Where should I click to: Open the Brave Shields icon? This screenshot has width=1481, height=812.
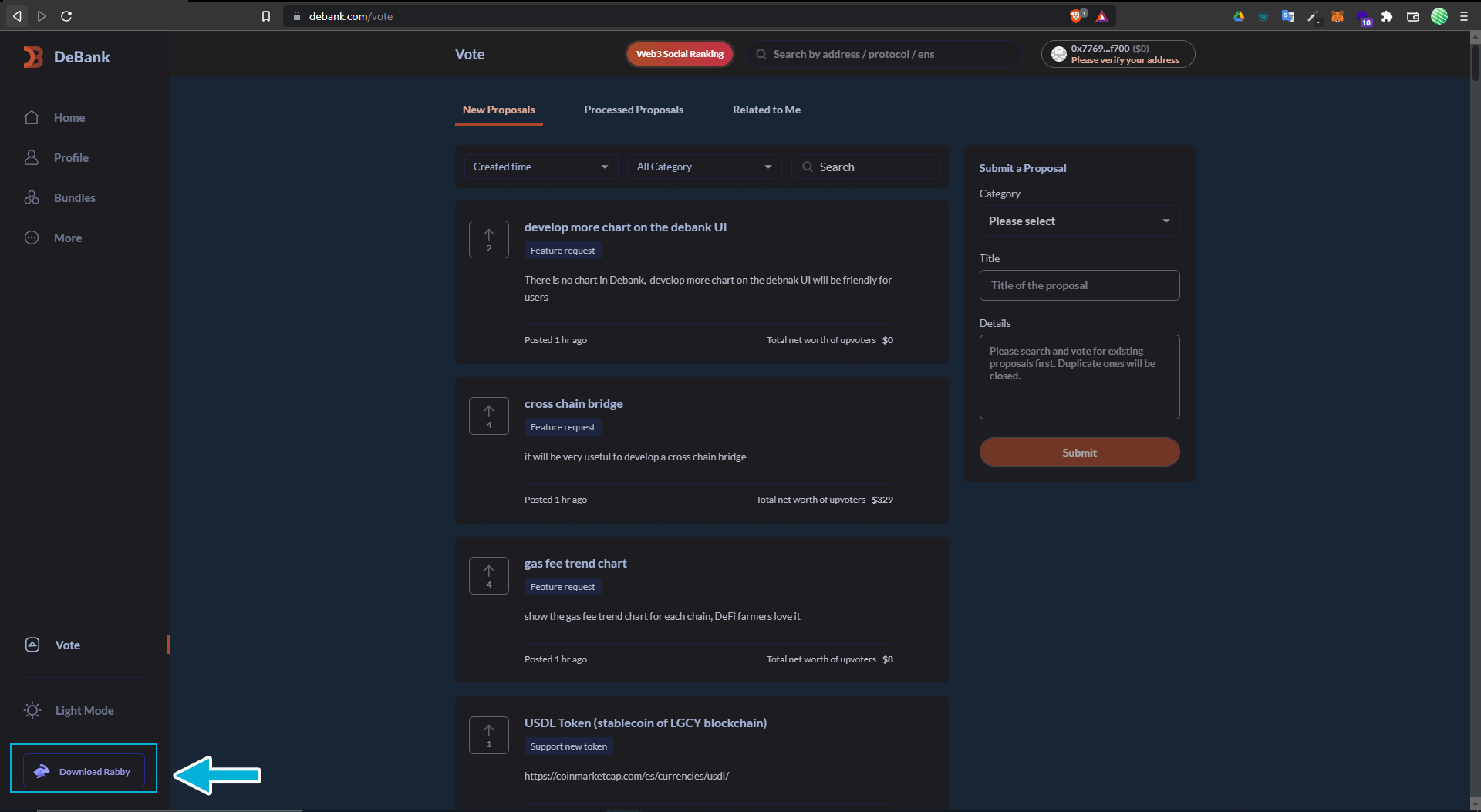point(1077,16)
